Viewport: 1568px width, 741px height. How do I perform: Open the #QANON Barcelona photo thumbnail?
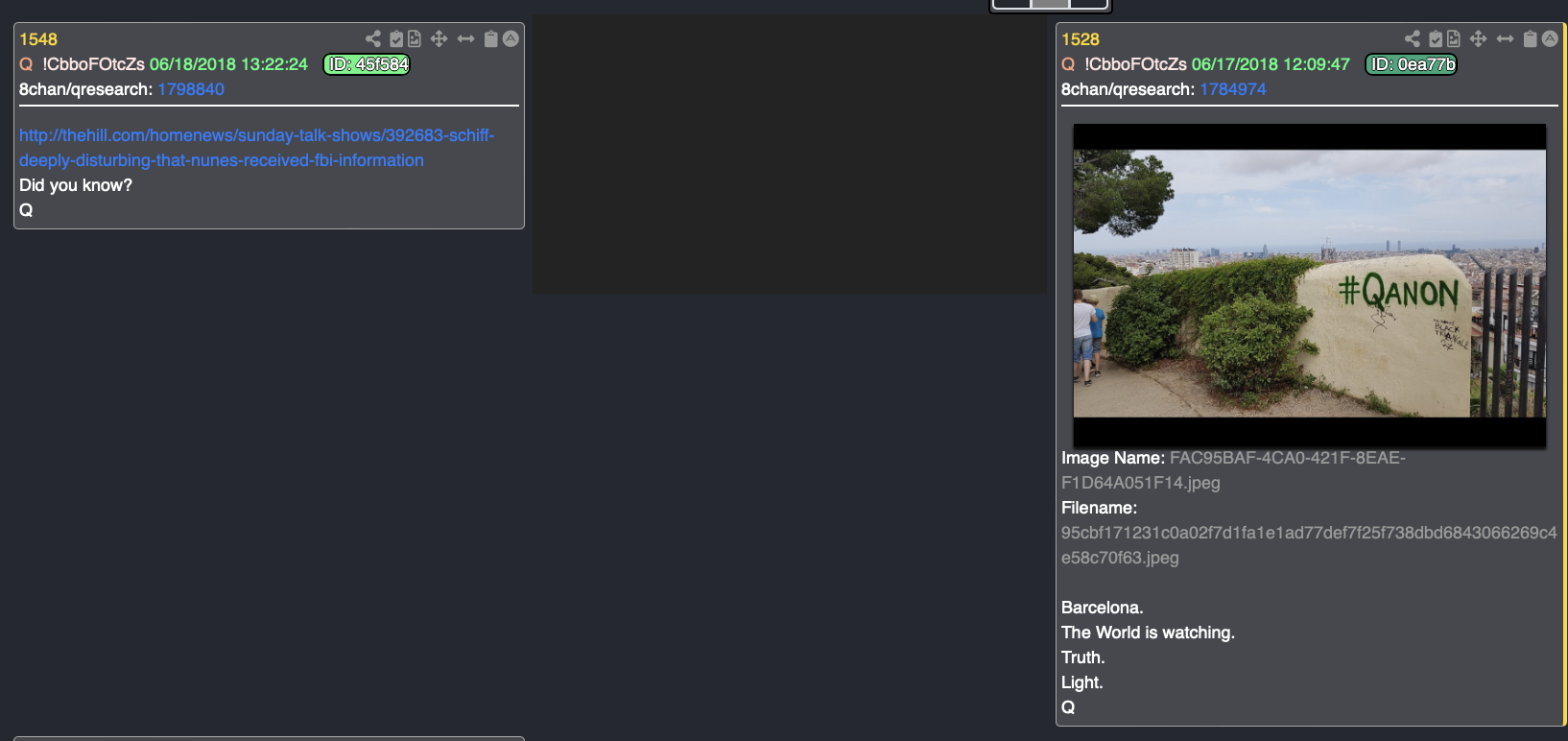click(1310, 285)
